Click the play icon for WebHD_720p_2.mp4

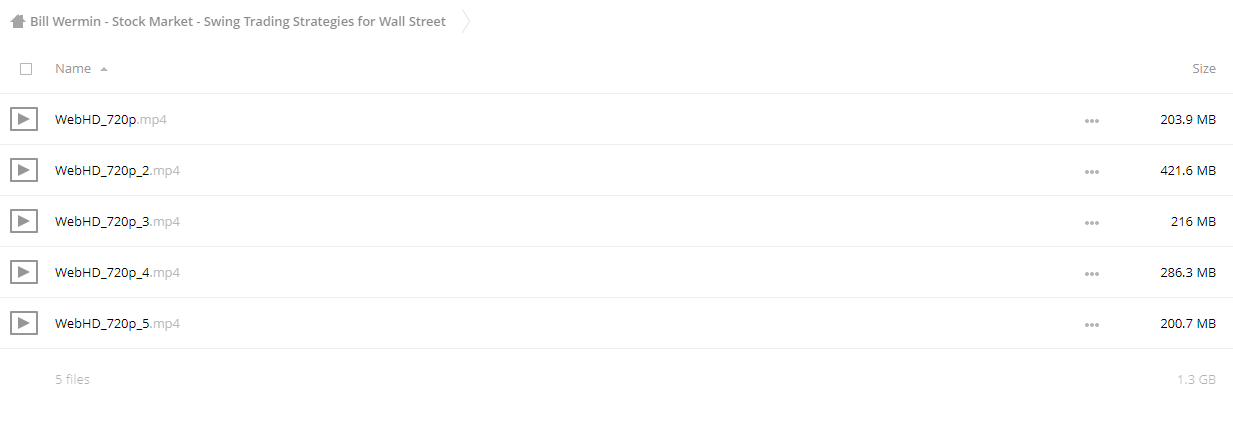24,171
